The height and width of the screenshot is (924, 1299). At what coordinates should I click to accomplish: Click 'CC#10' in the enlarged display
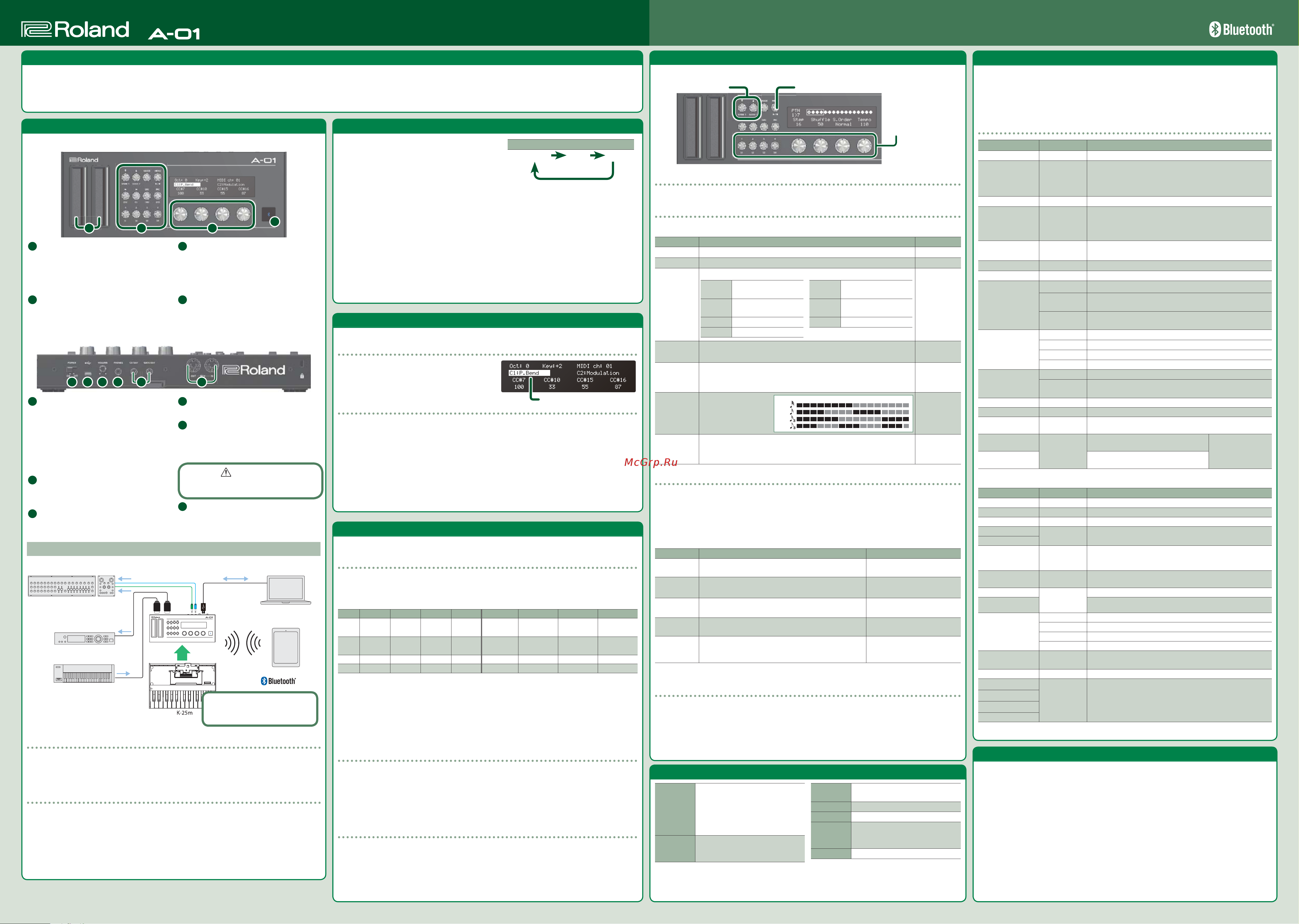point(552,380)
